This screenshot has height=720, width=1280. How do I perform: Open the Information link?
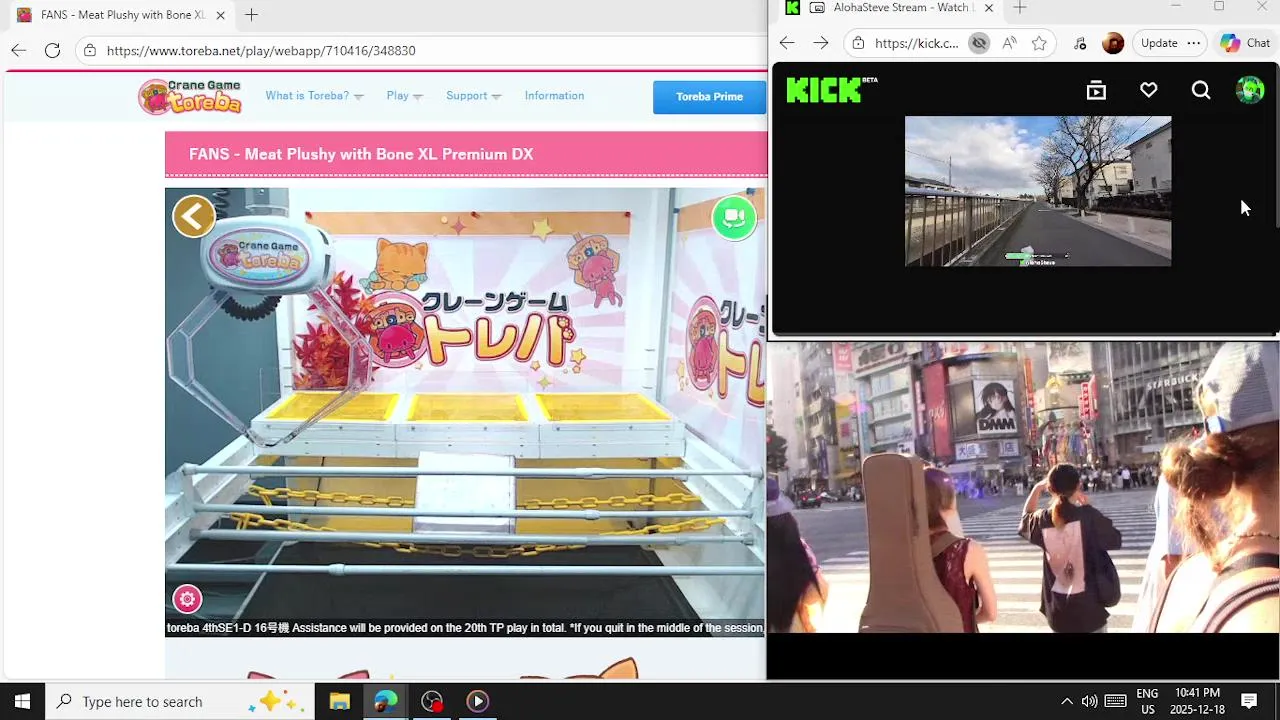pyautogui.click(x=554, y=96)
